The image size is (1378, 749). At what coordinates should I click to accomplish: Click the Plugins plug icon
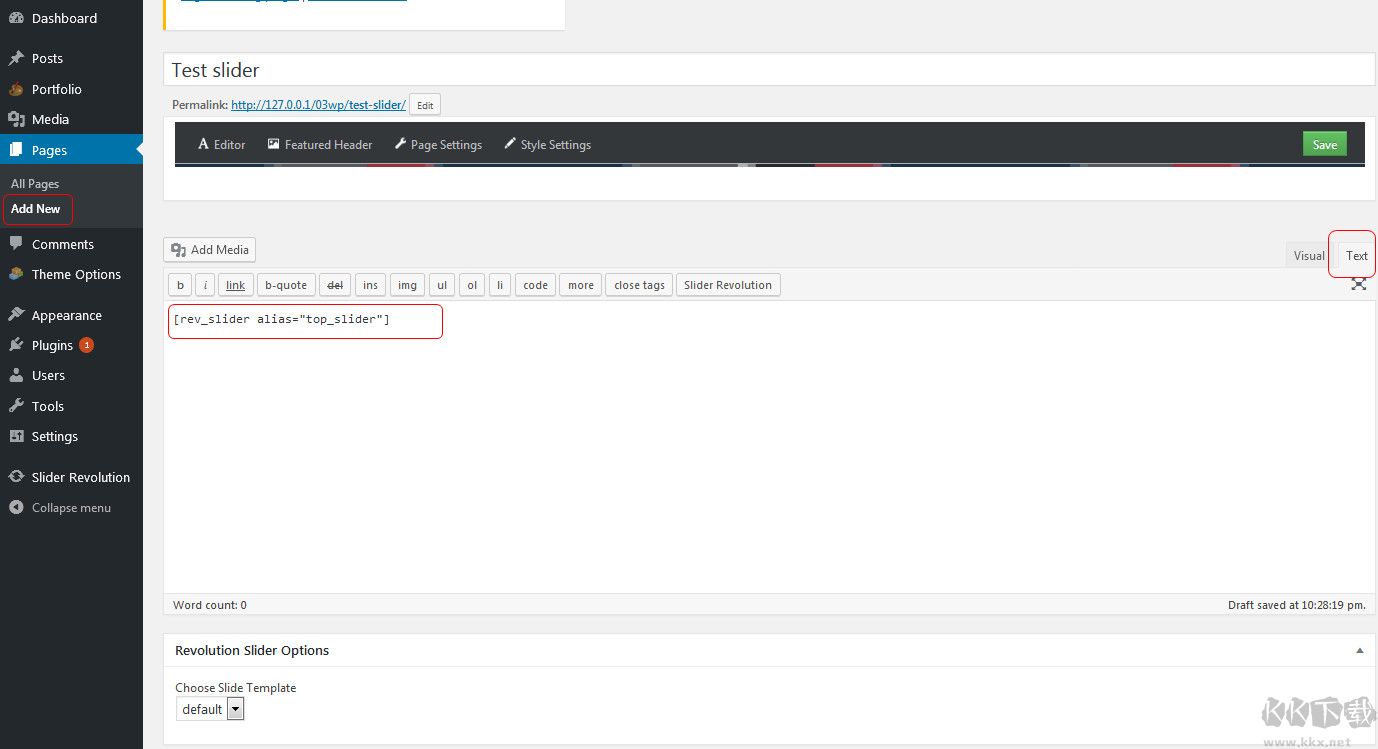16,345
